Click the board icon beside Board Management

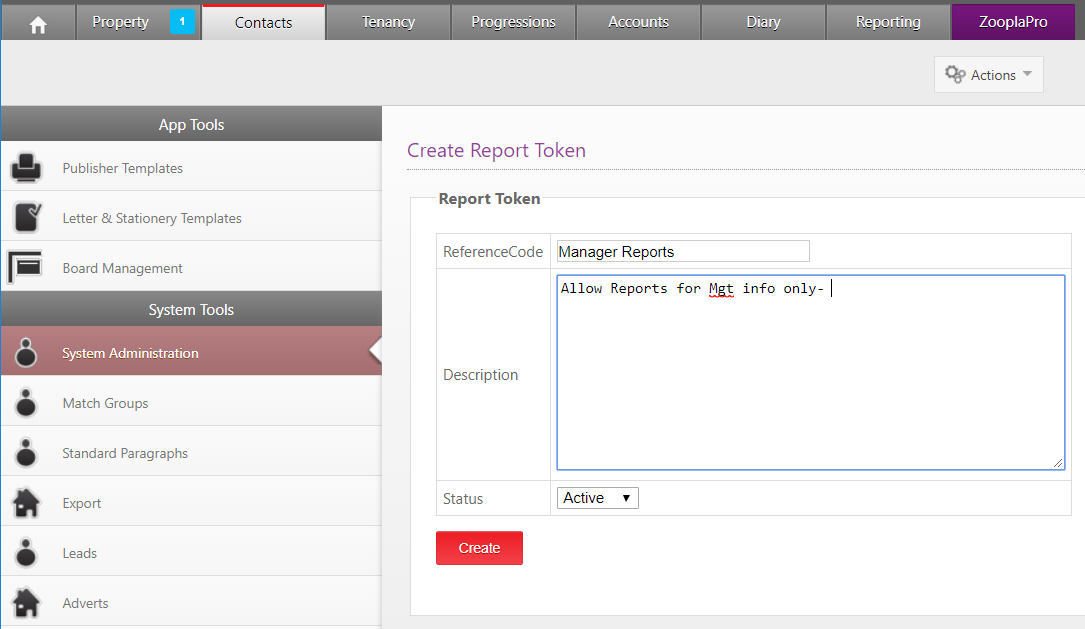[25, 267]
